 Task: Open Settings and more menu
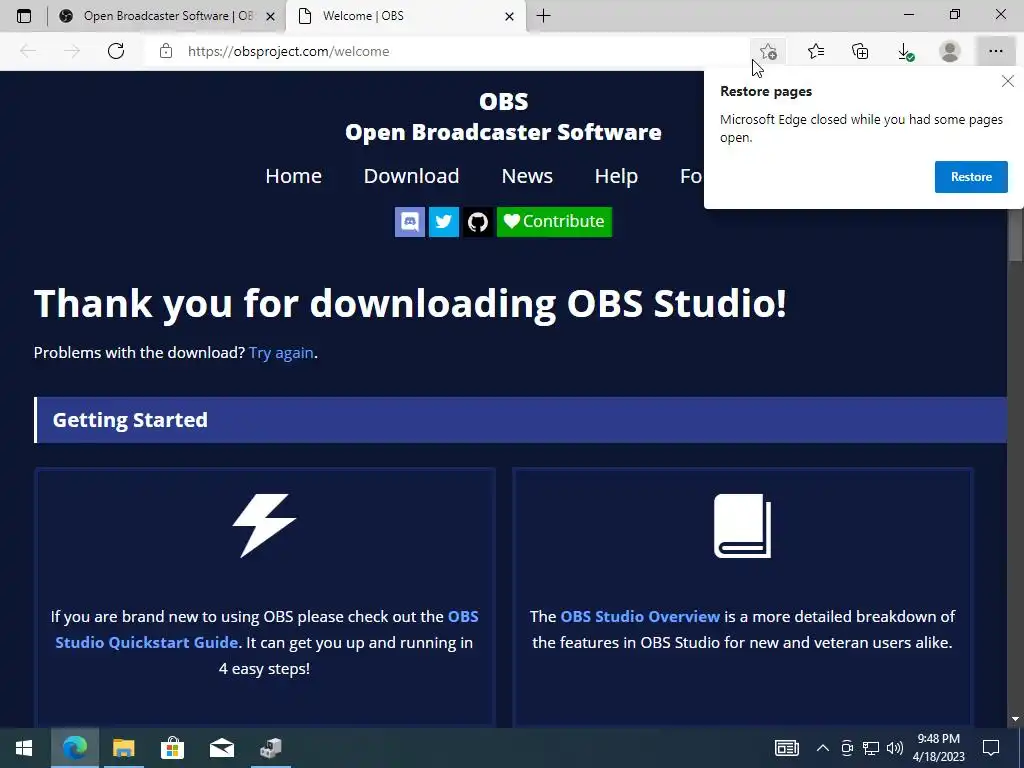click(x=995, y=51)
